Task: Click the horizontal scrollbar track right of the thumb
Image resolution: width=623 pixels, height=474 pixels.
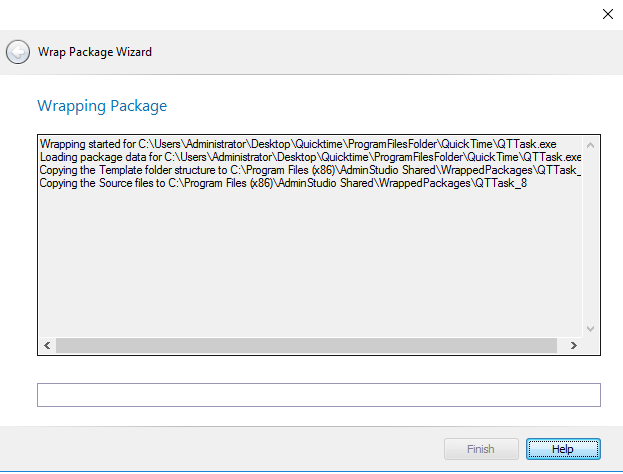Action: tap(562, 345)
